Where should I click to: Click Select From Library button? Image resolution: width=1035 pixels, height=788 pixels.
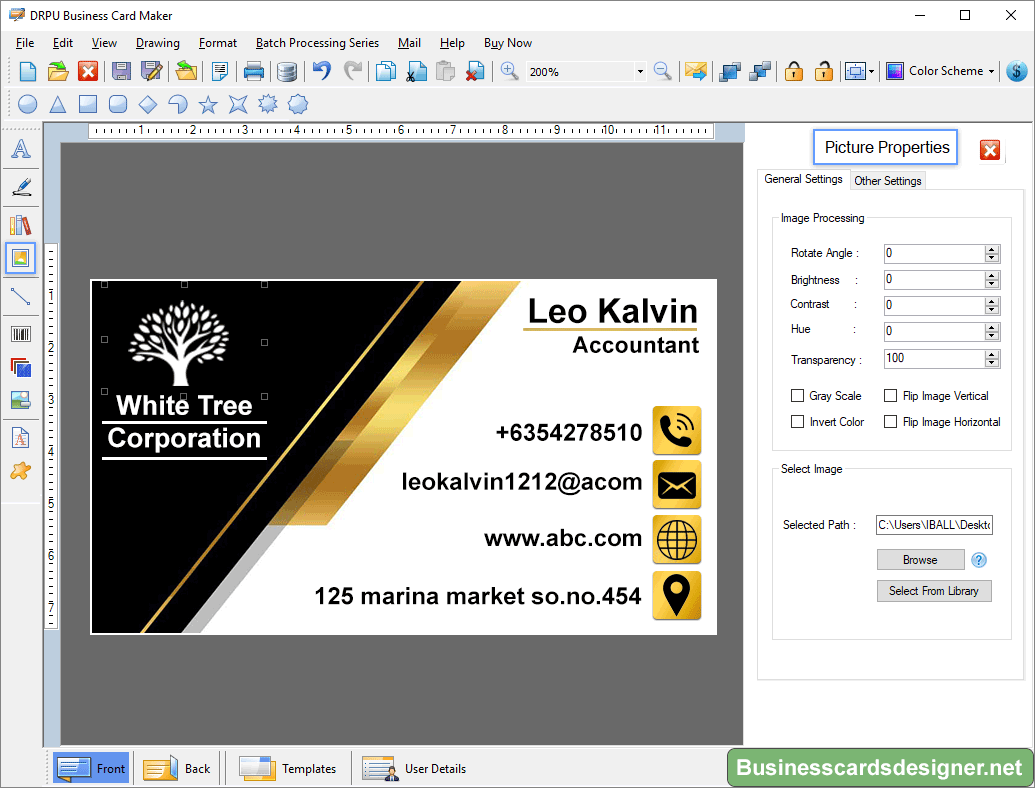click(934, 591)
